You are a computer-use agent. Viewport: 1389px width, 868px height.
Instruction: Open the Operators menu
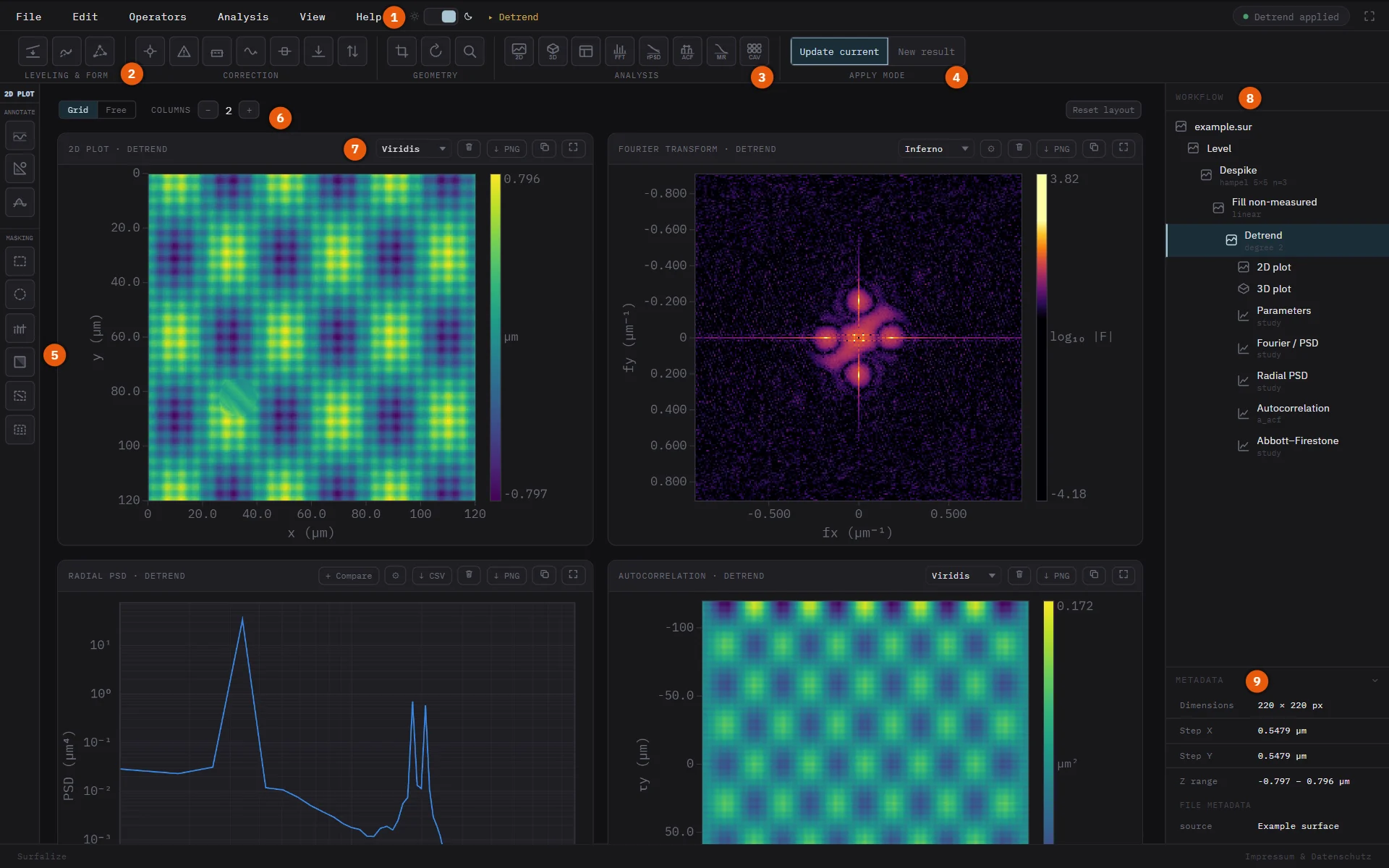158,17
